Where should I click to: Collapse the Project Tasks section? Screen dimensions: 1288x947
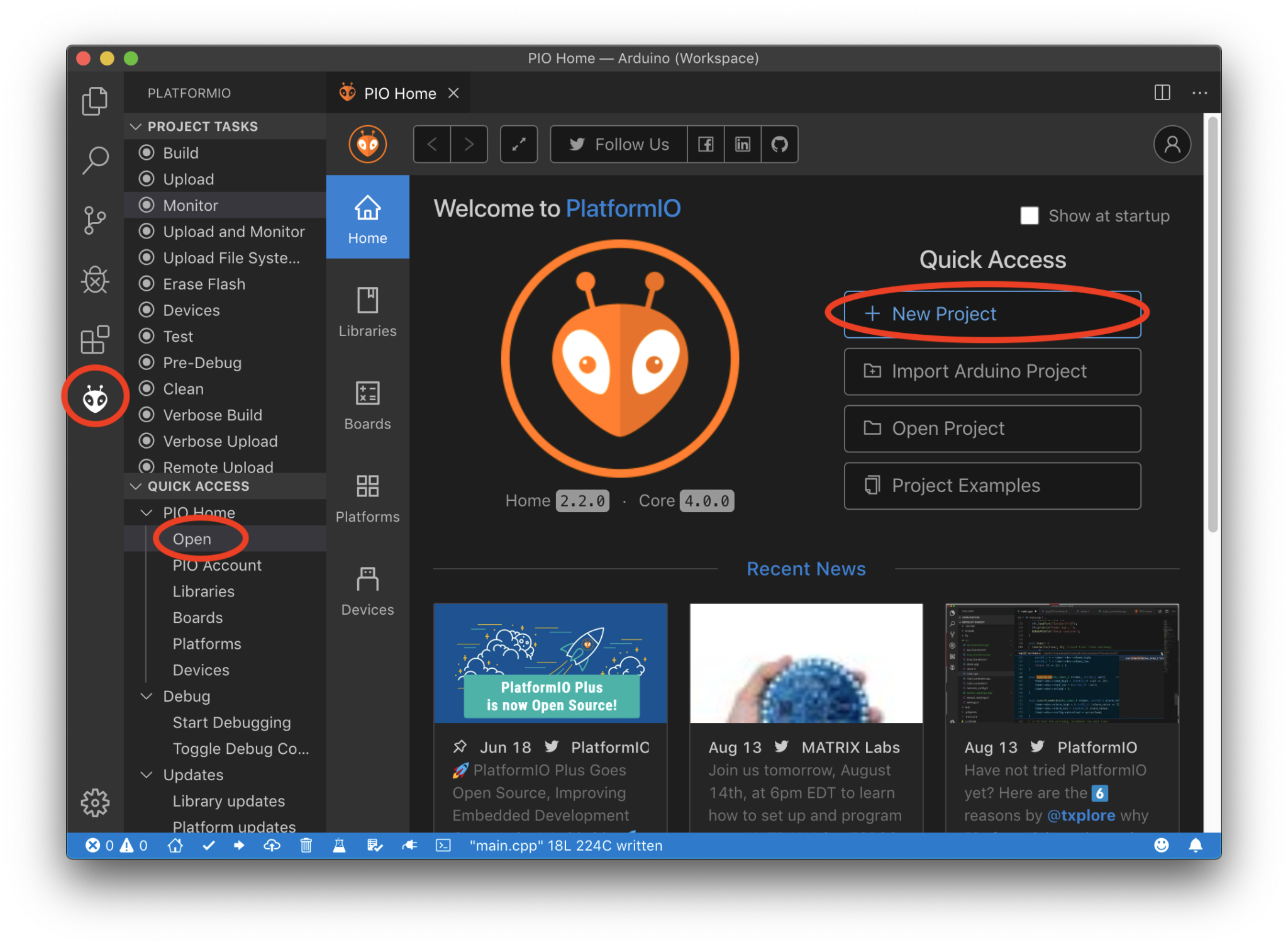pos(136,126)
